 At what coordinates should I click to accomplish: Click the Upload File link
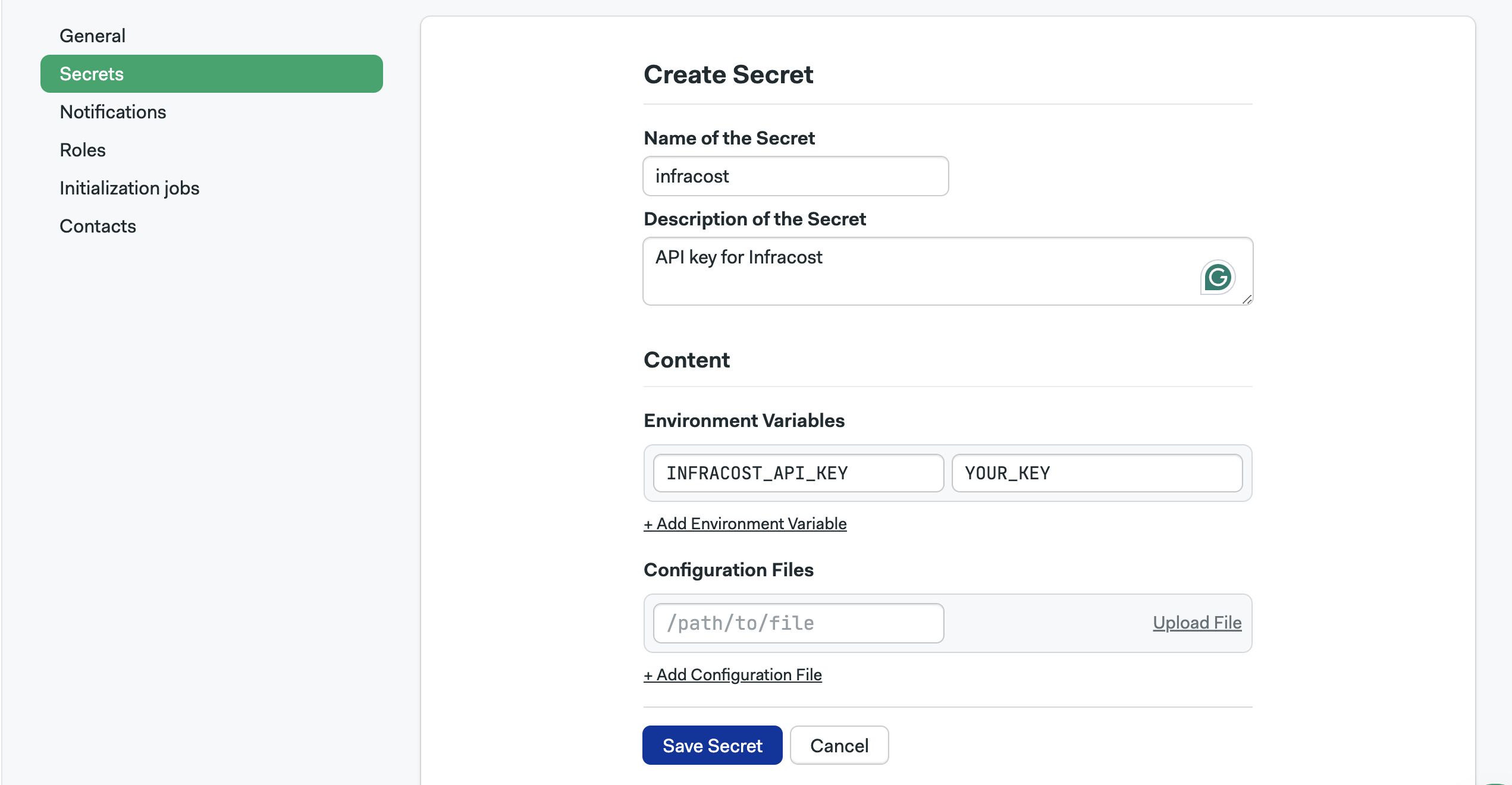pos(1197,623)
